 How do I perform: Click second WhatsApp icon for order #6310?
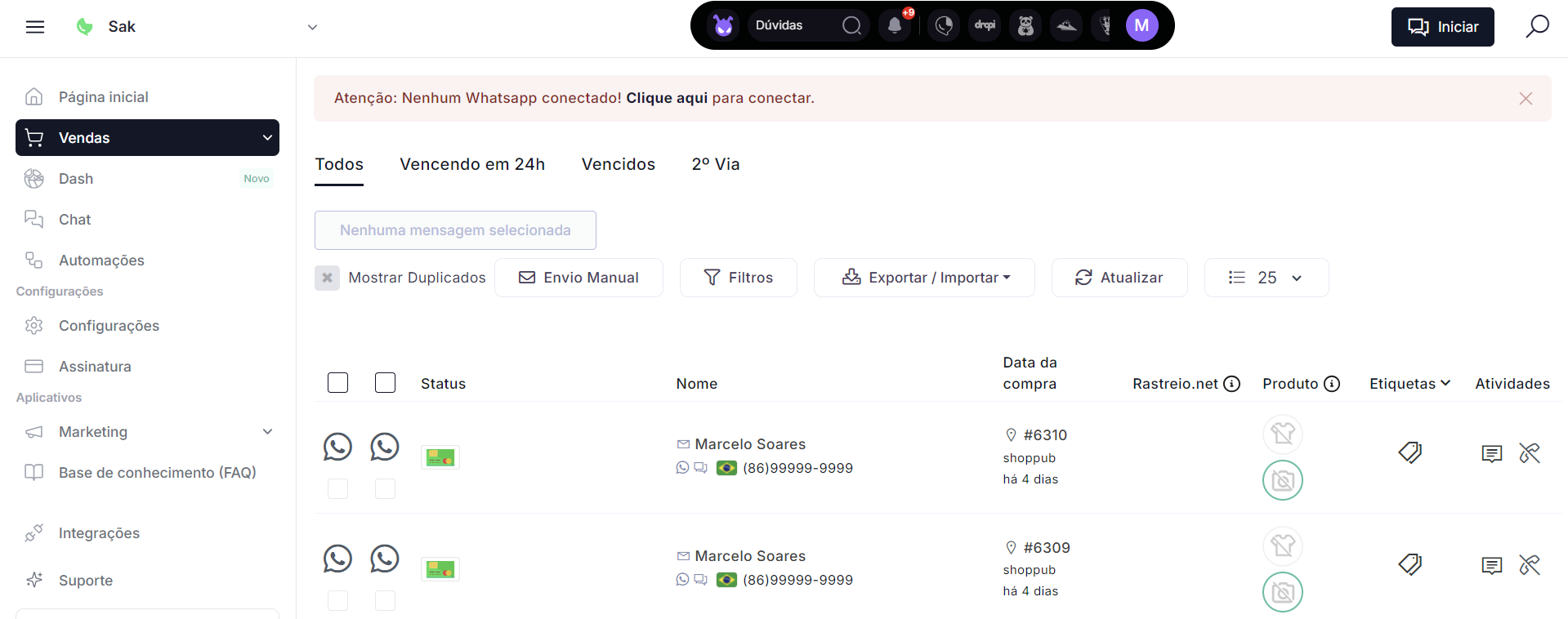pyautogui.click(x=385, y=447)
